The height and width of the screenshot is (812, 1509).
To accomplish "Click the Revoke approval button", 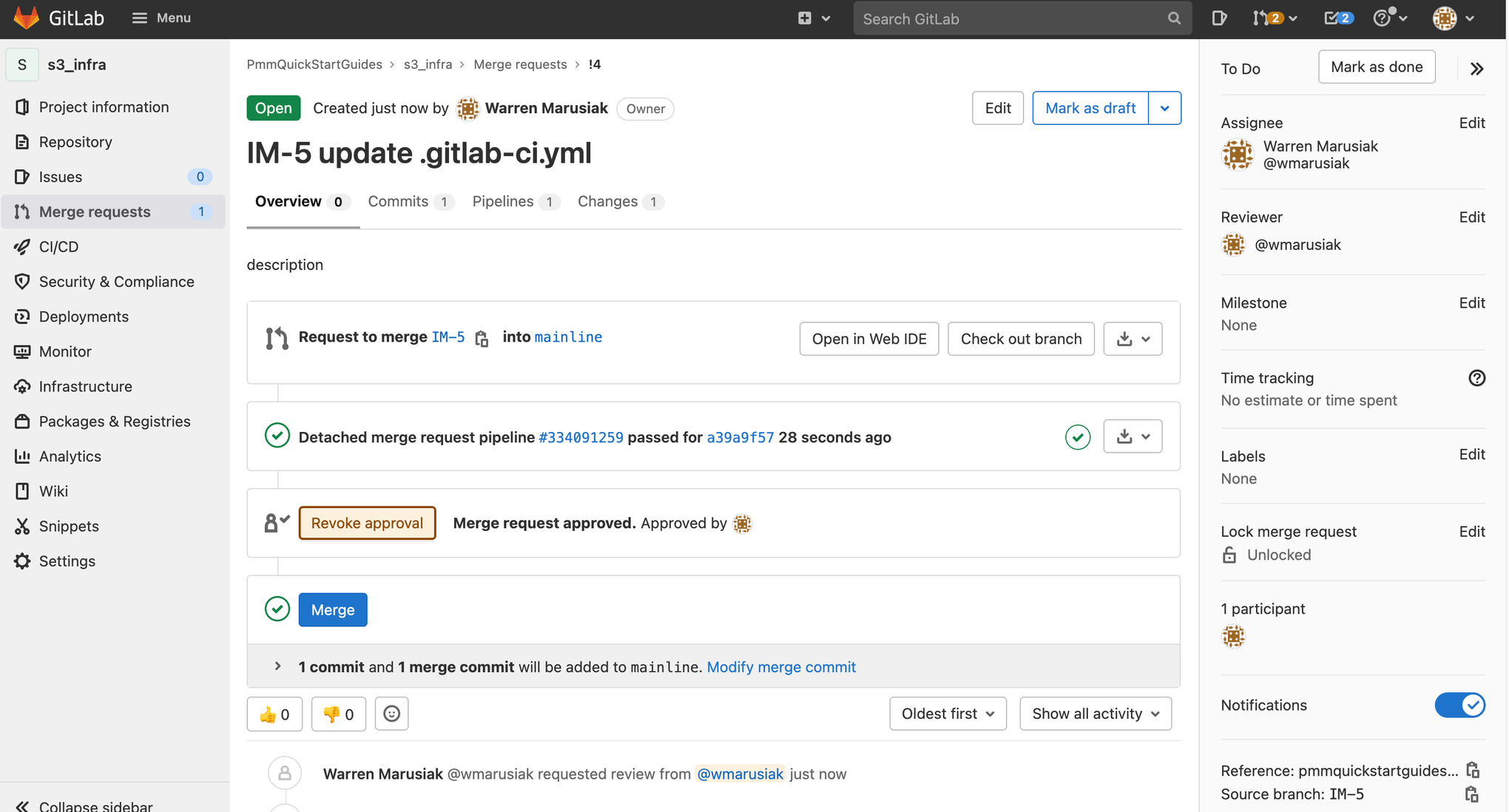I will click(x=367, y=523).
